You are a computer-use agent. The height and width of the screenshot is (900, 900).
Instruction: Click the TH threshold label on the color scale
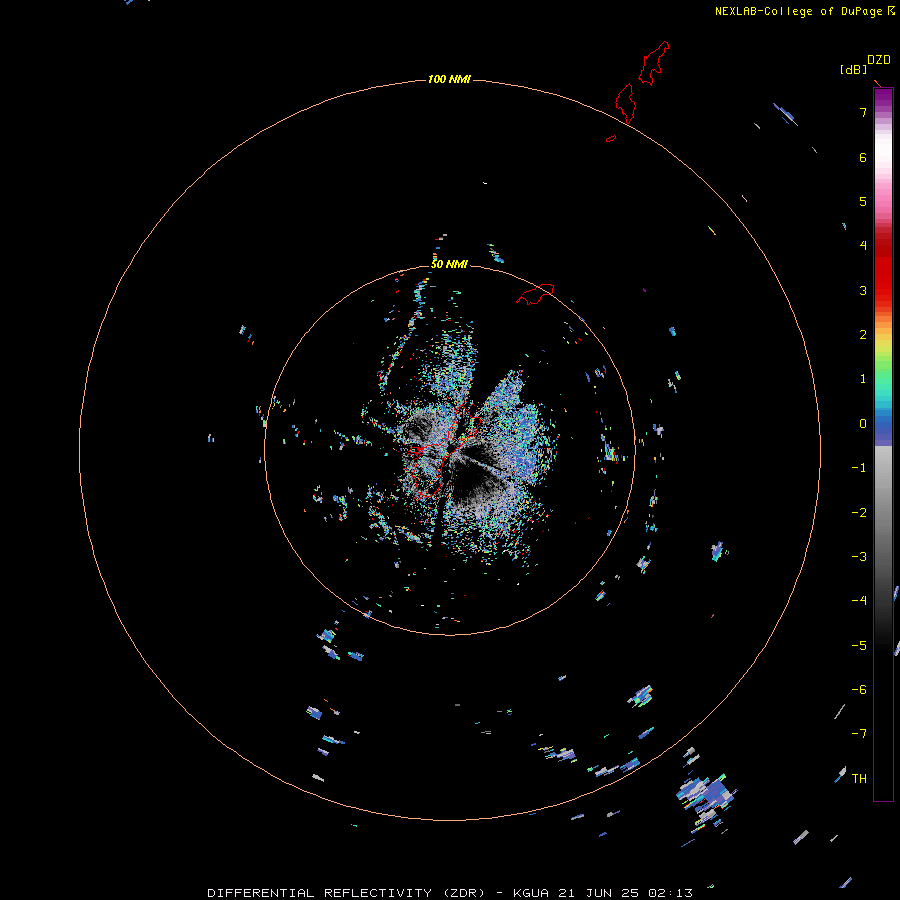click(859, 779)
